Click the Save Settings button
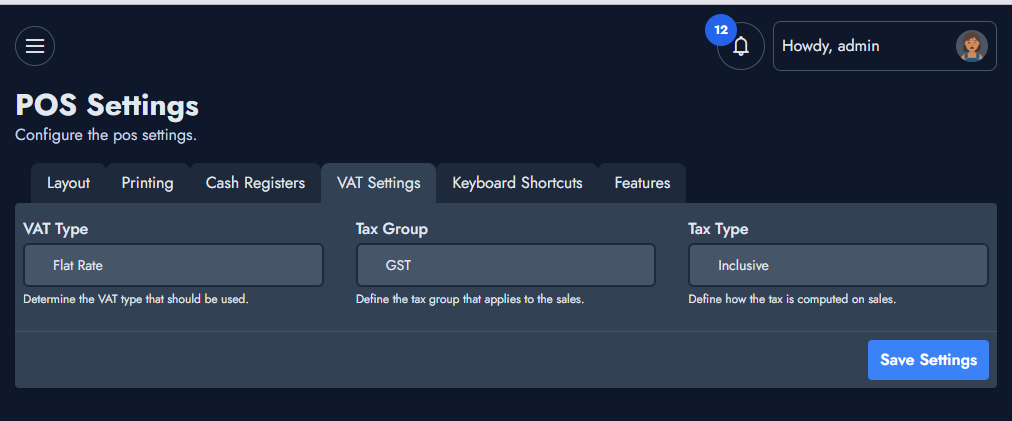This screenshot has width=1012, height=421. (928, 360)
